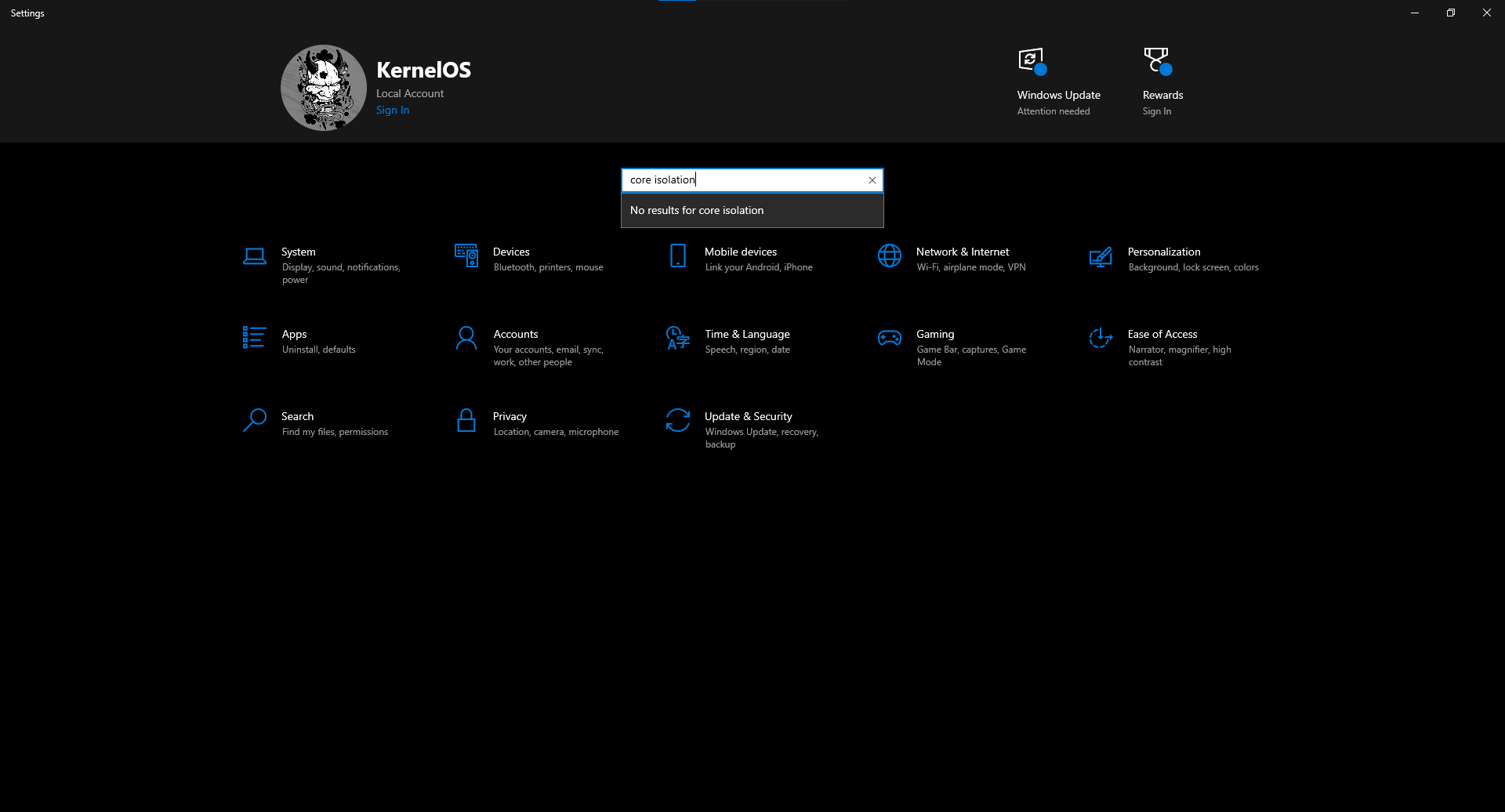Screen dimensions: 1505x812
Task: Click the Sign In link under Local Account
Action: (393, 111)
